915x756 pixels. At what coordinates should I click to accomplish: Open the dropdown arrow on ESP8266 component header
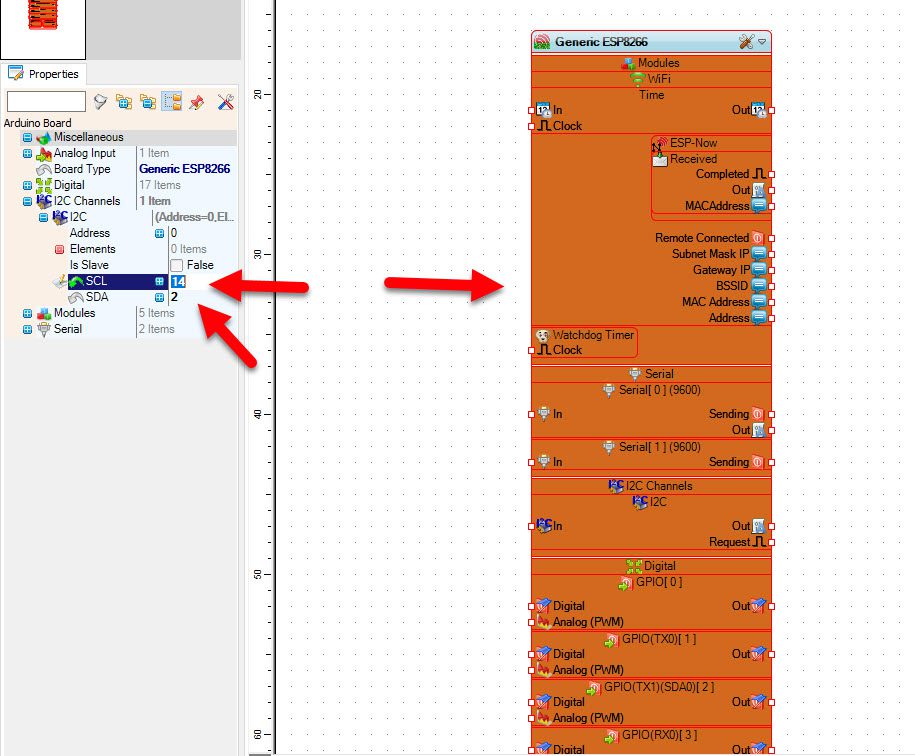762,41
